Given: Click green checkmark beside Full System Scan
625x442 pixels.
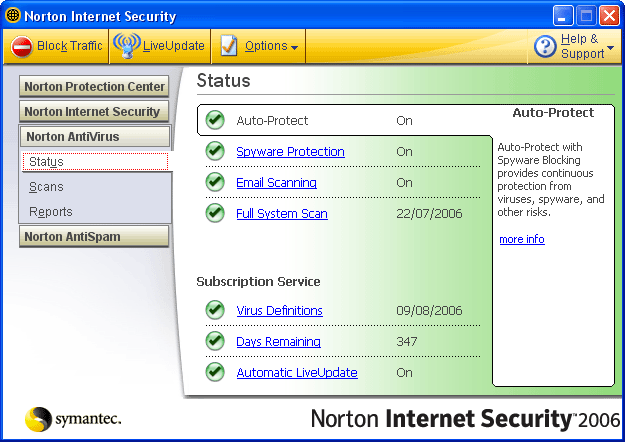Looking at the screenshot, I should pos(215,213).
